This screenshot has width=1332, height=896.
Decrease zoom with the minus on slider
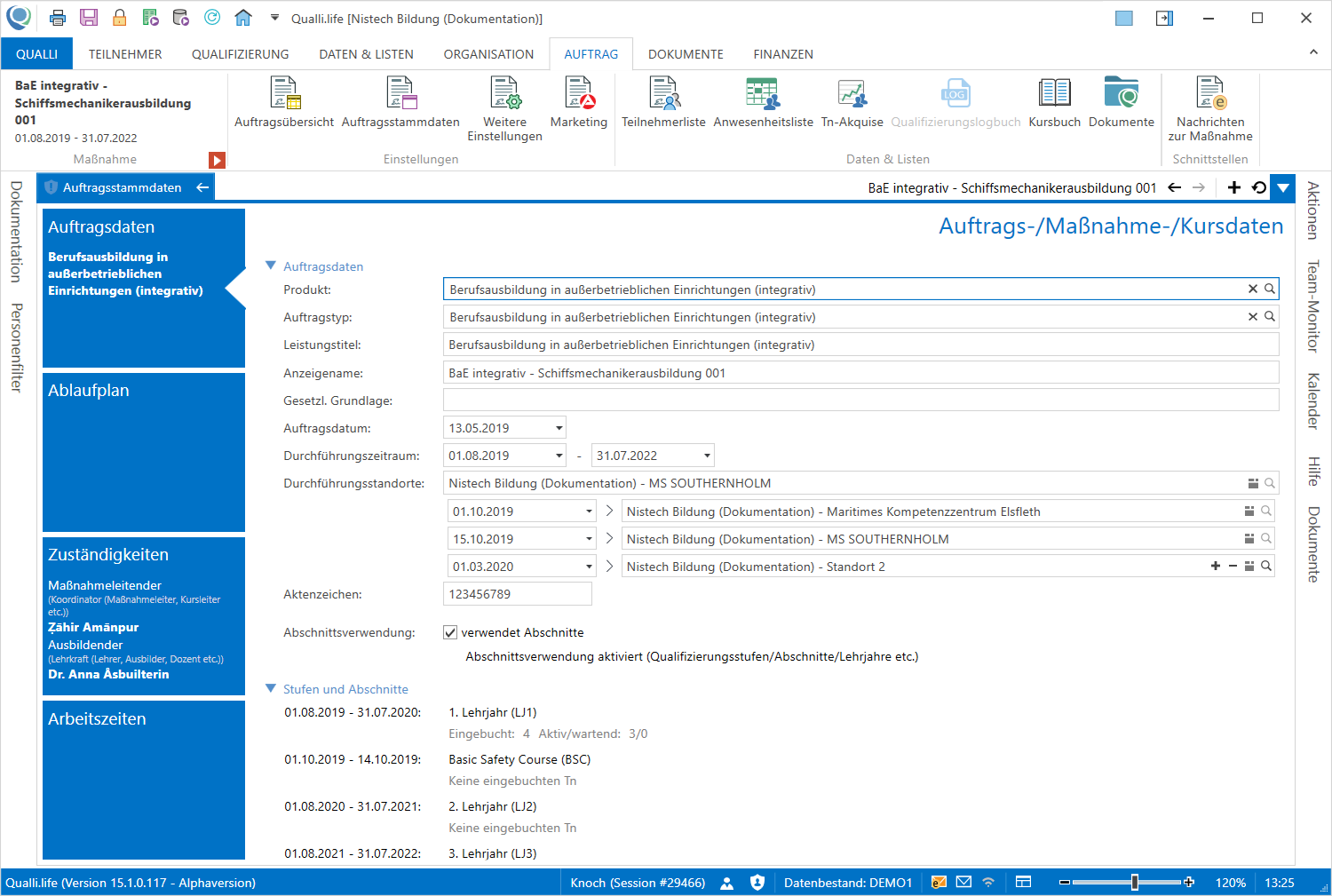click(1064, 882)
